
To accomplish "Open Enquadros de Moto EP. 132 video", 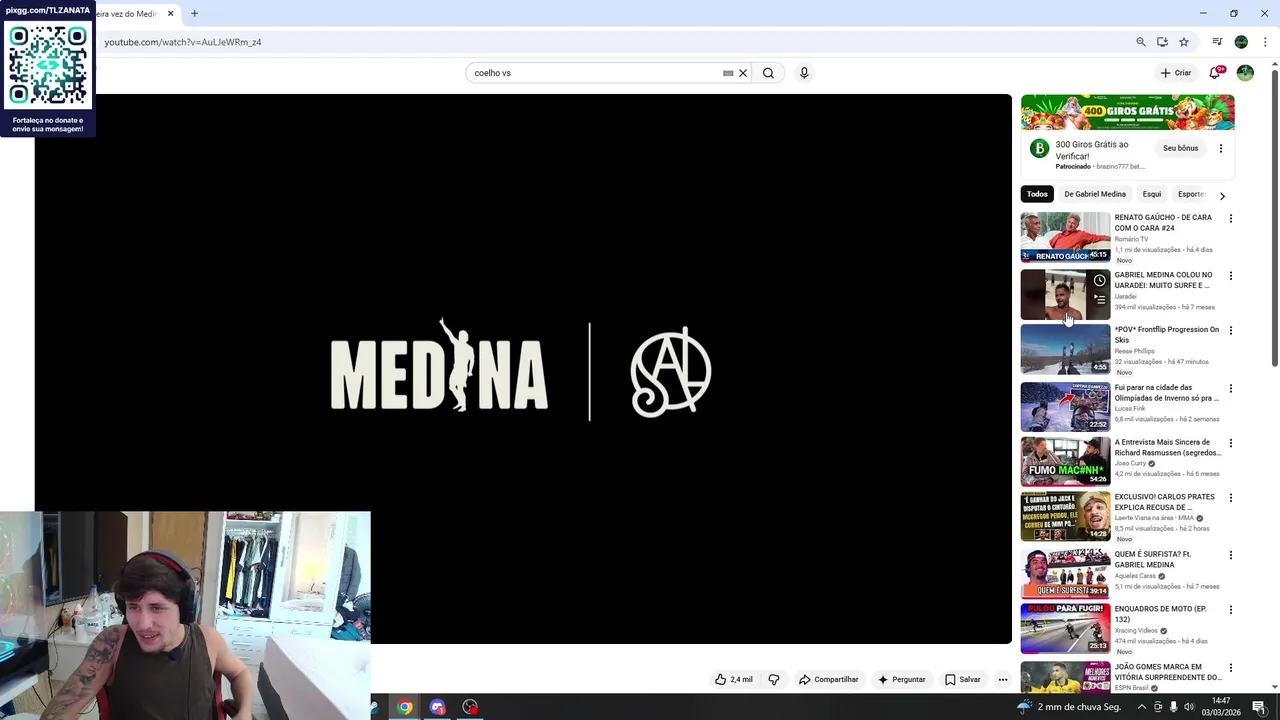I will [1065, 628].
